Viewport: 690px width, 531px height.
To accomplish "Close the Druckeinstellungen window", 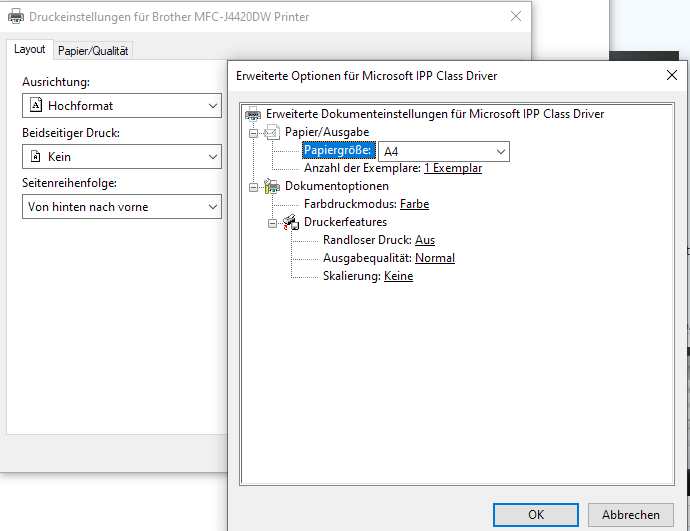I will 516,16.
